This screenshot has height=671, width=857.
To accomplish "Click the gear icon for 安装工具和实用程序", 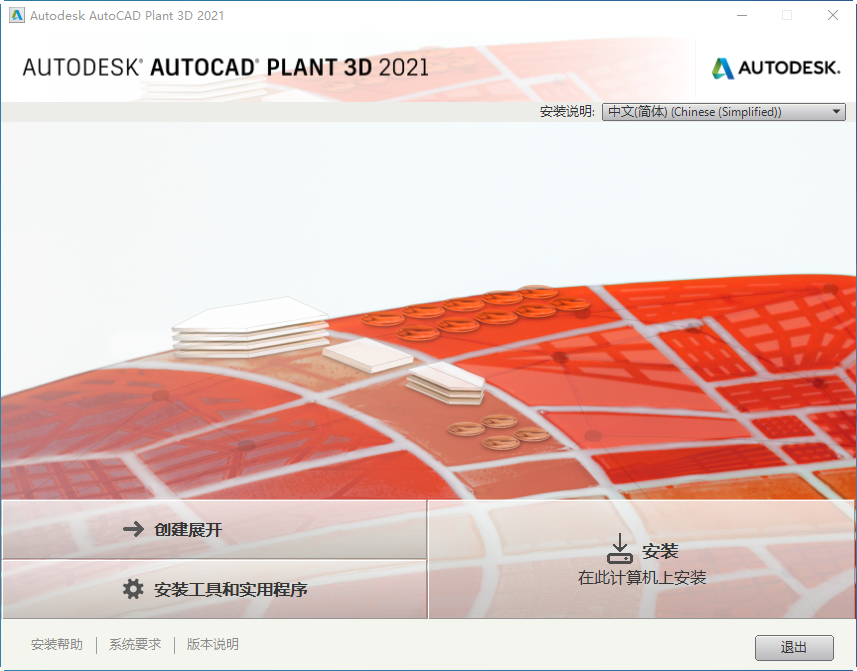I will [133, 589].
